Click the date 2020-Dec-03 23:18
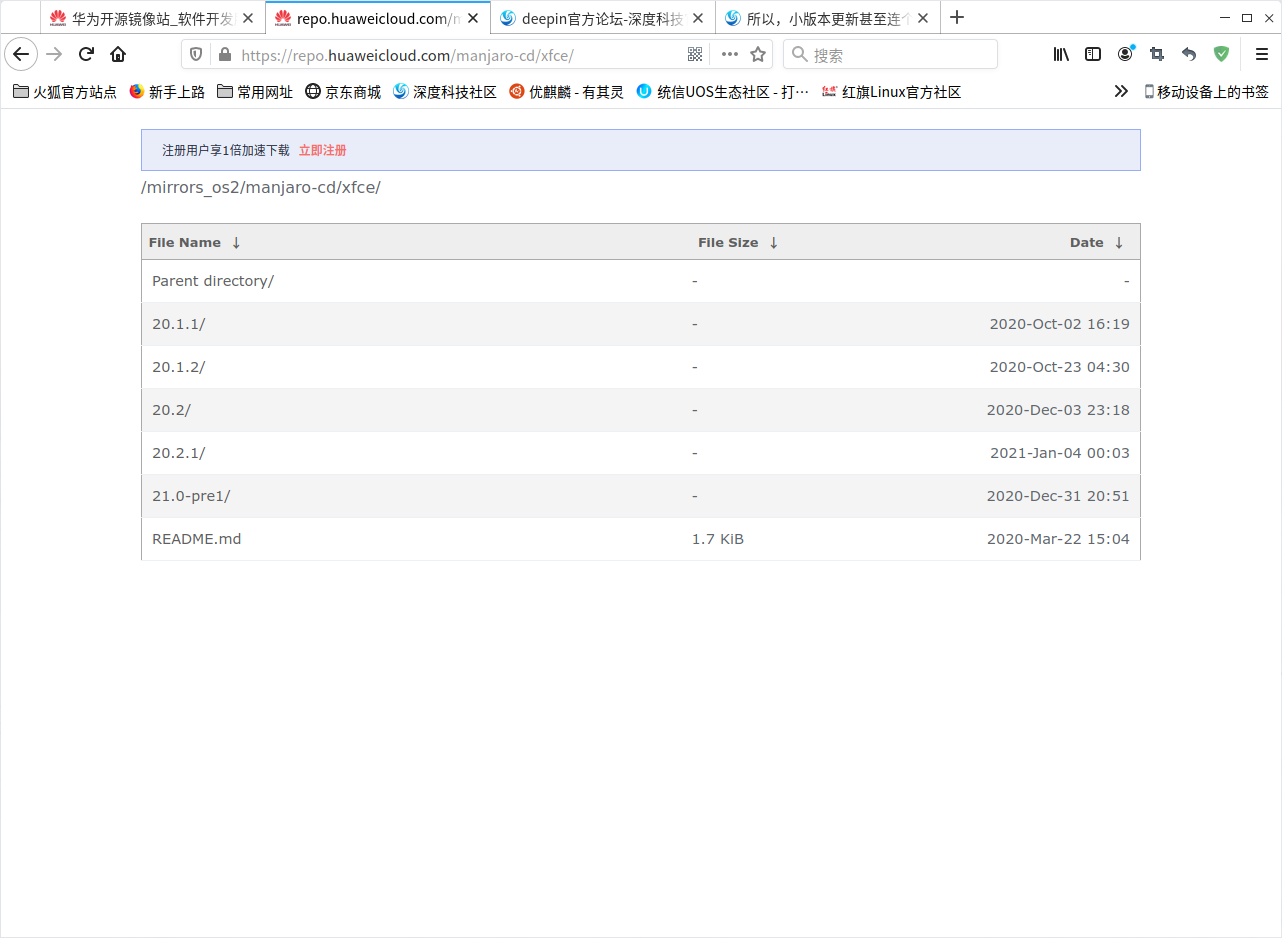This screenshot has height=938, width=1282. (1058, 410)
